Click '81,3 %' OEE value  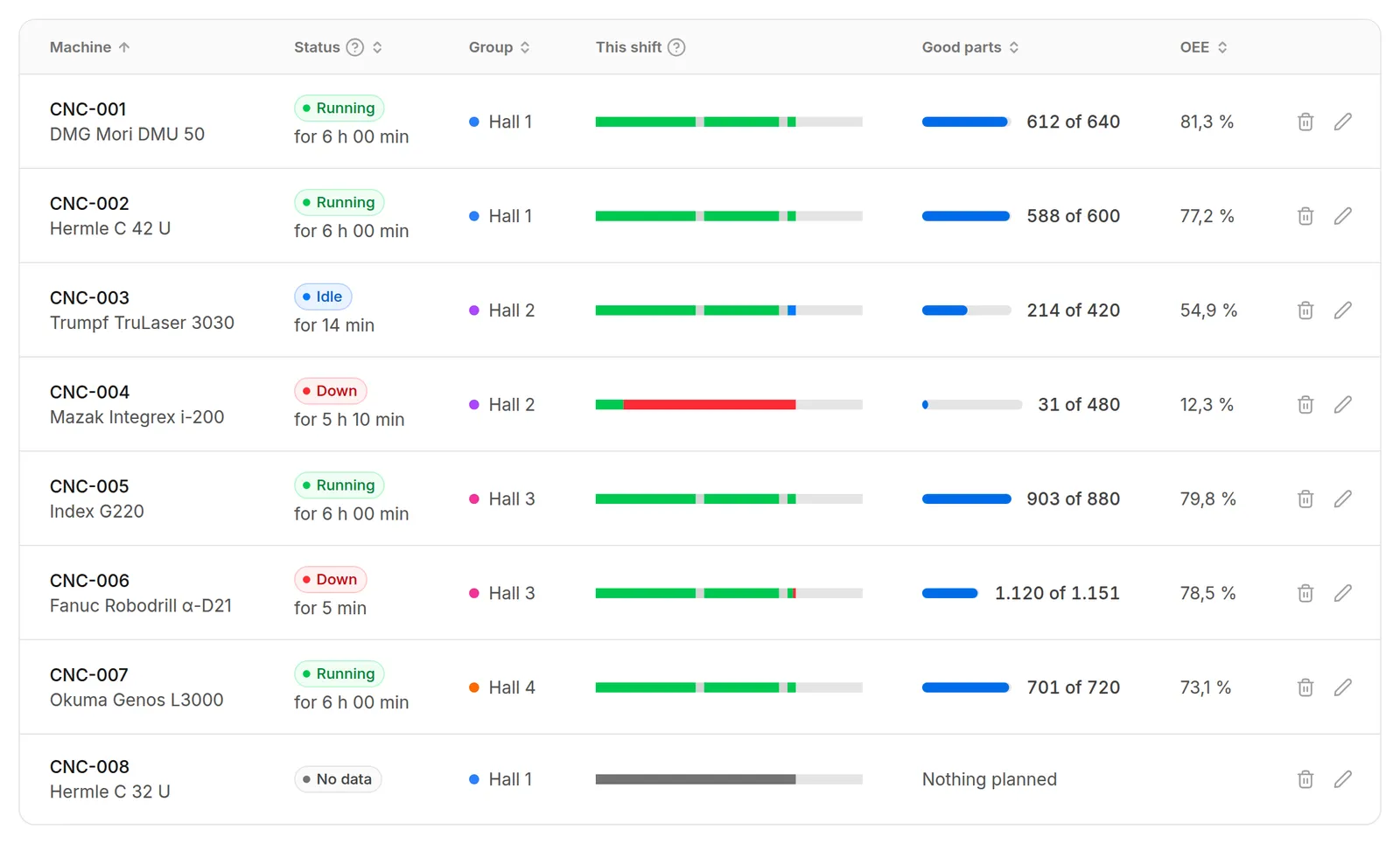pos(1207,122)
